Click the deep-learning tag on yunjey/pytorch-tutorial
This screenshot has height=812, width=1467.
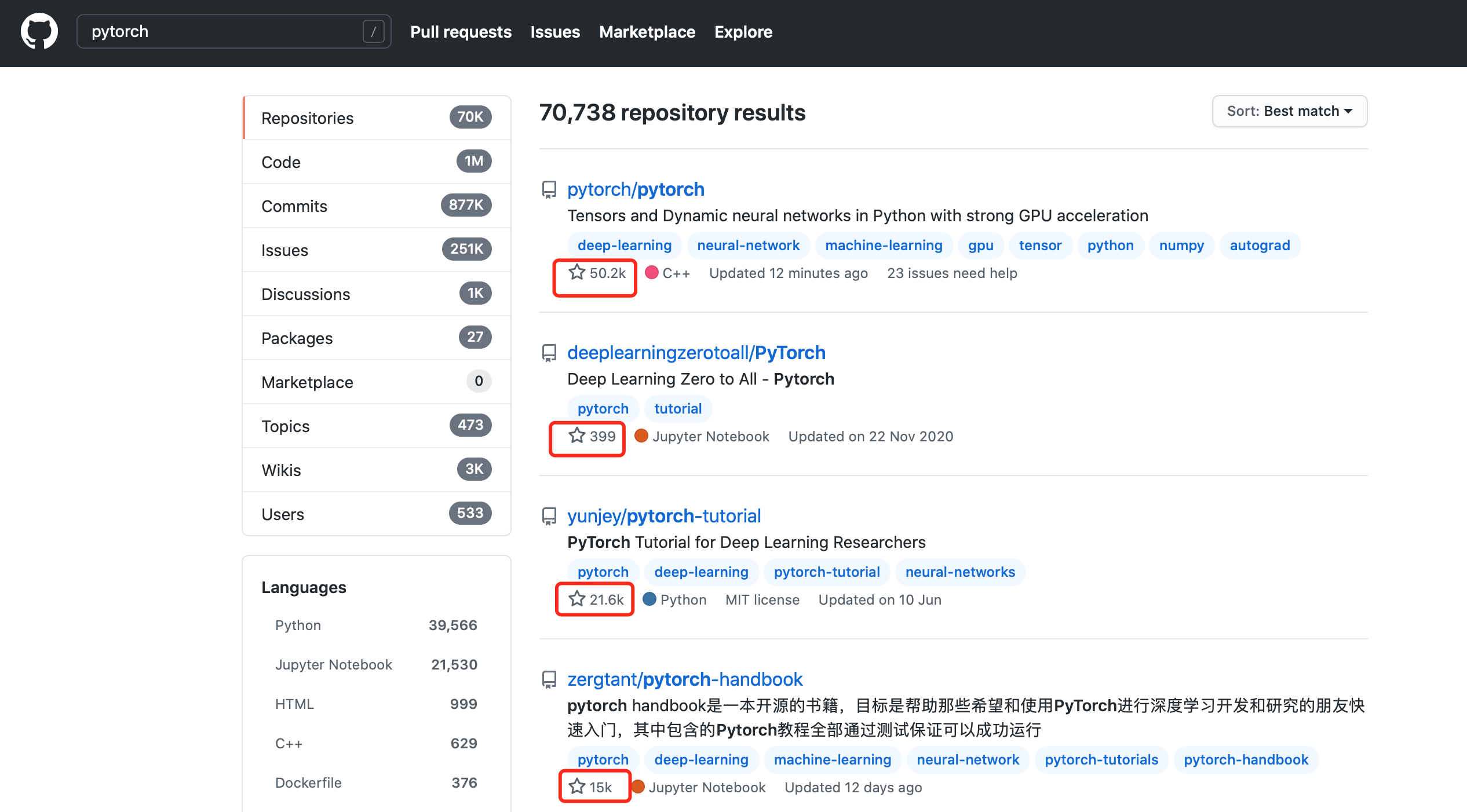pos(702,572)
